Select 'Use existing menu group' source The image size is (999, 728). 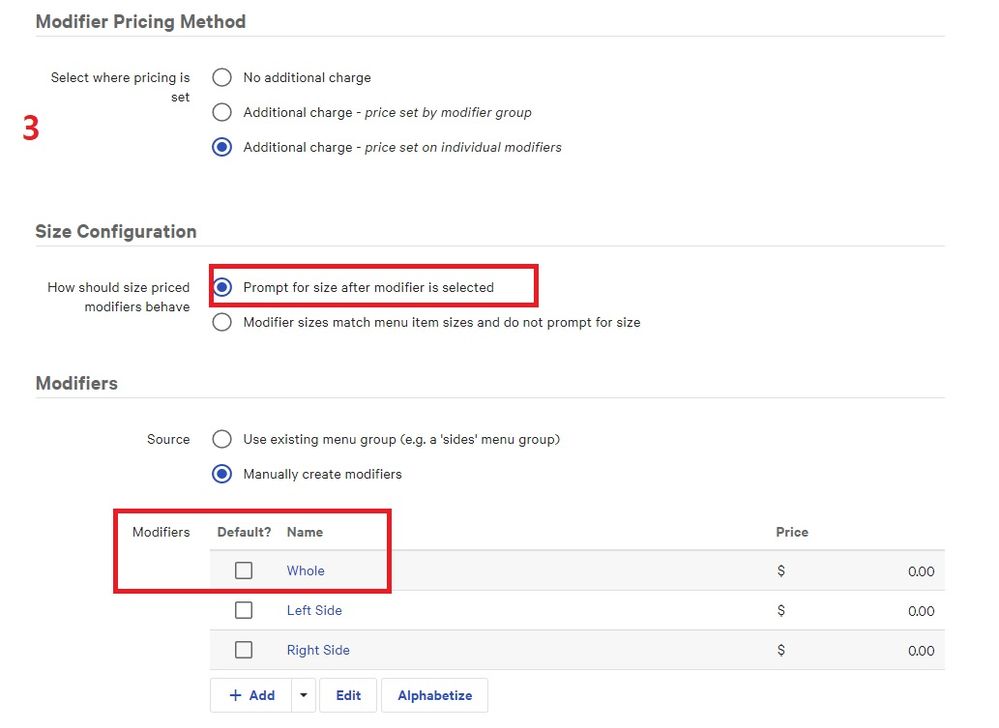click(x=222, y=439)
